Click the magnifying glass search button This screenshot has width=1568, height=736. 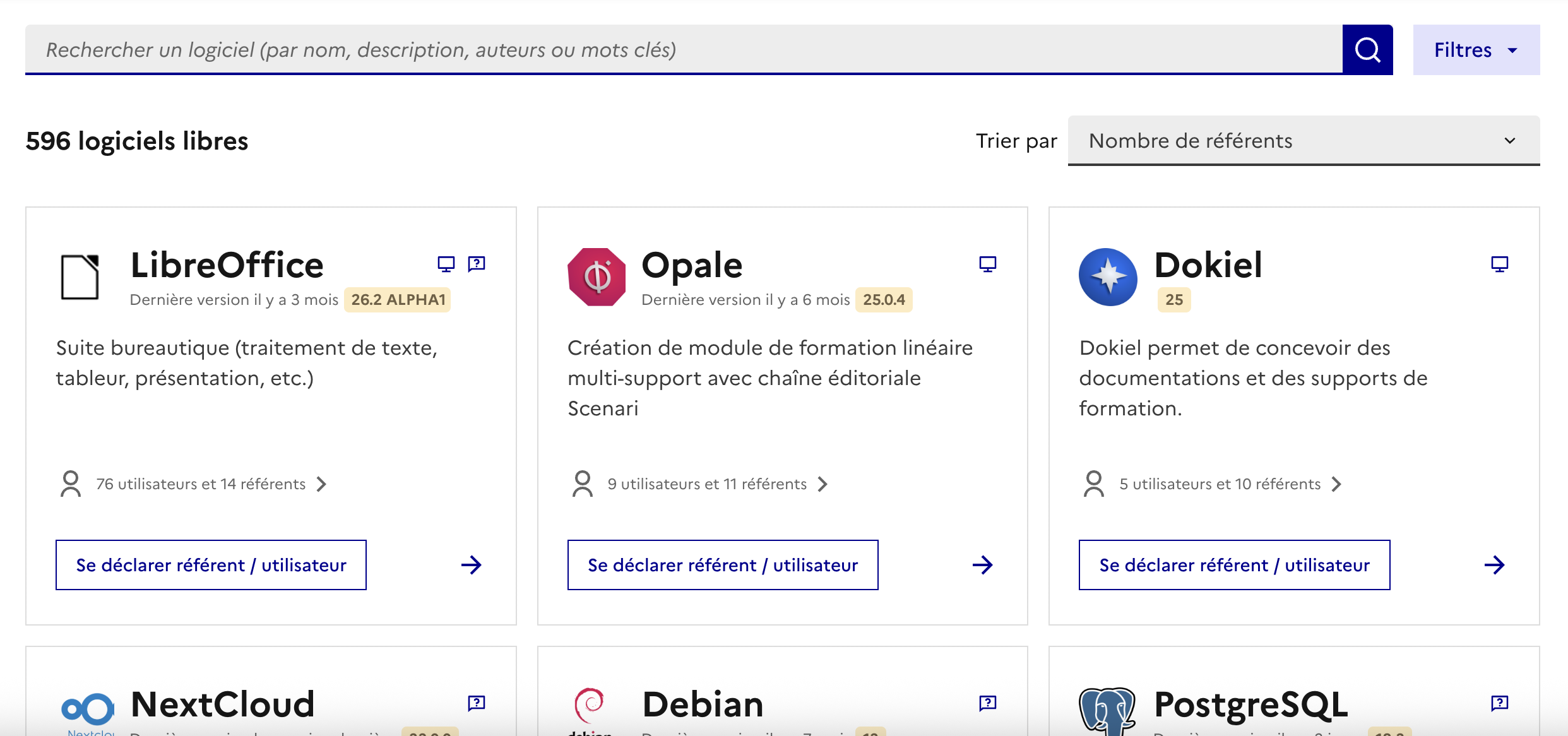pyautogui.click(x=1367, y=50)
